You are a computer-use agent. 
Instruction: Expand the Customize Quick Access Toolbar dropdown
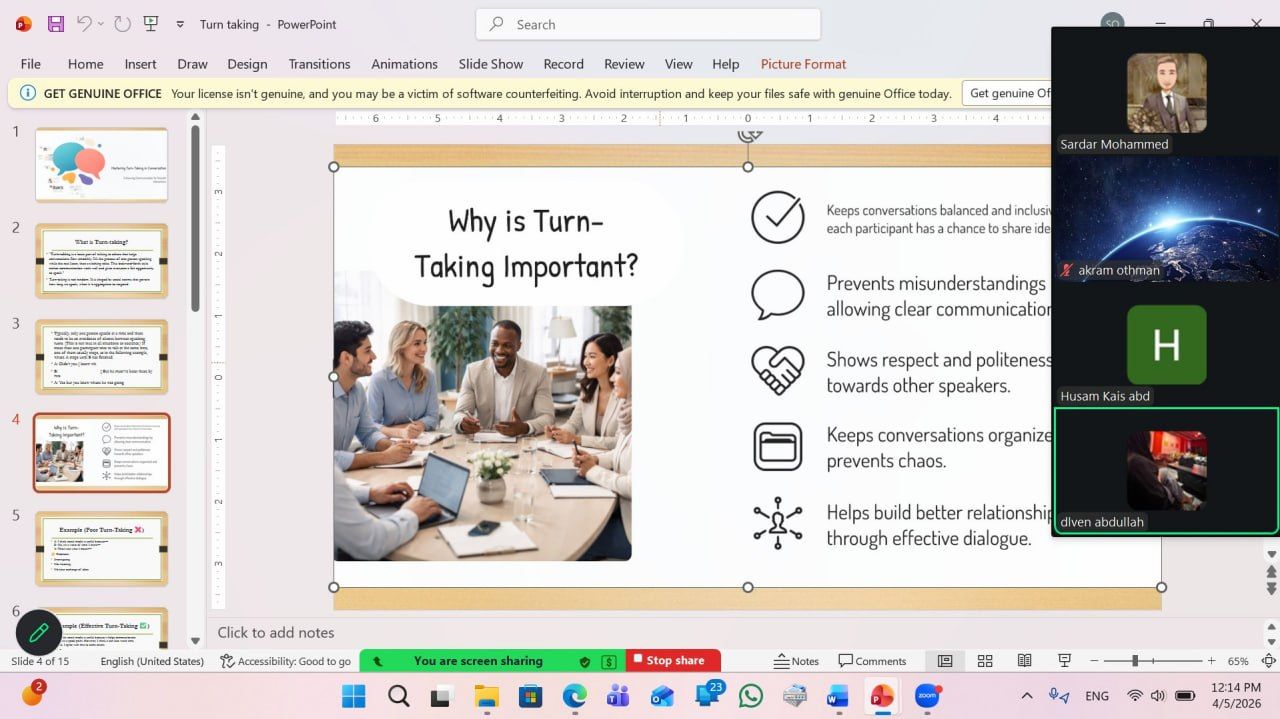coord(180,25)
